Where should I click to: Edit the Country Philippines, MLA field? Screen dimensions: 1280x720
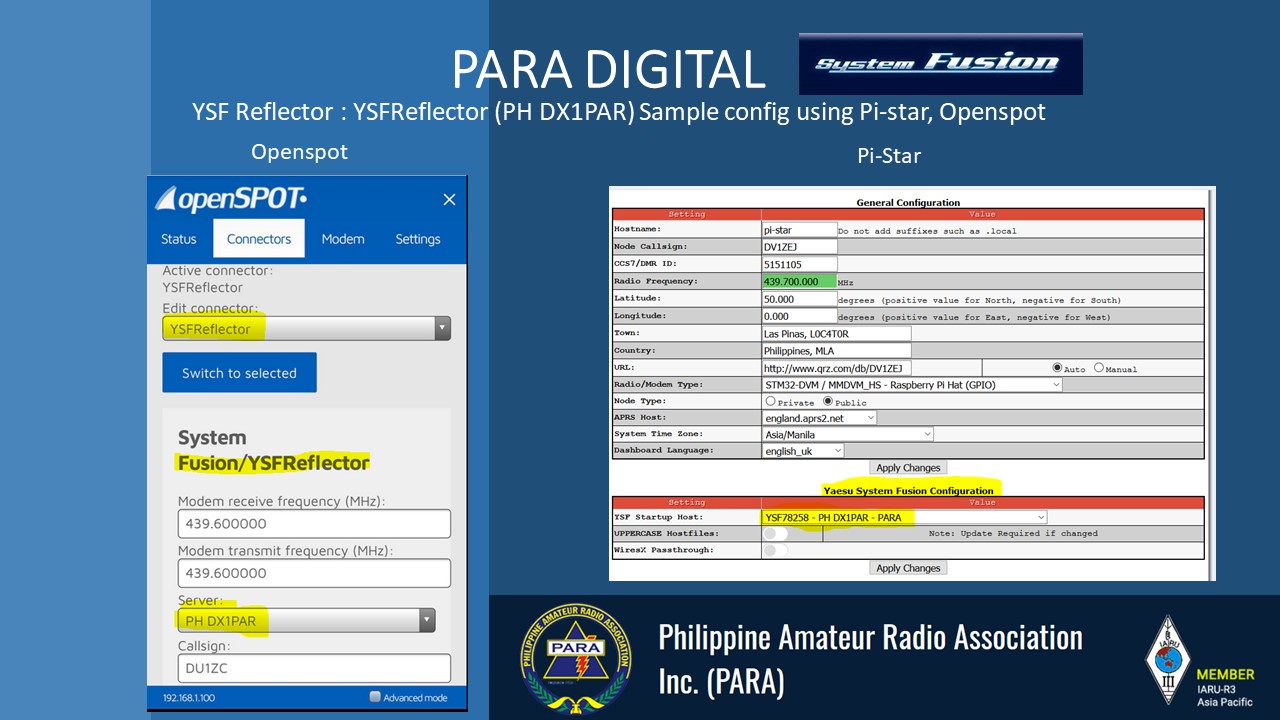(836, 351)
